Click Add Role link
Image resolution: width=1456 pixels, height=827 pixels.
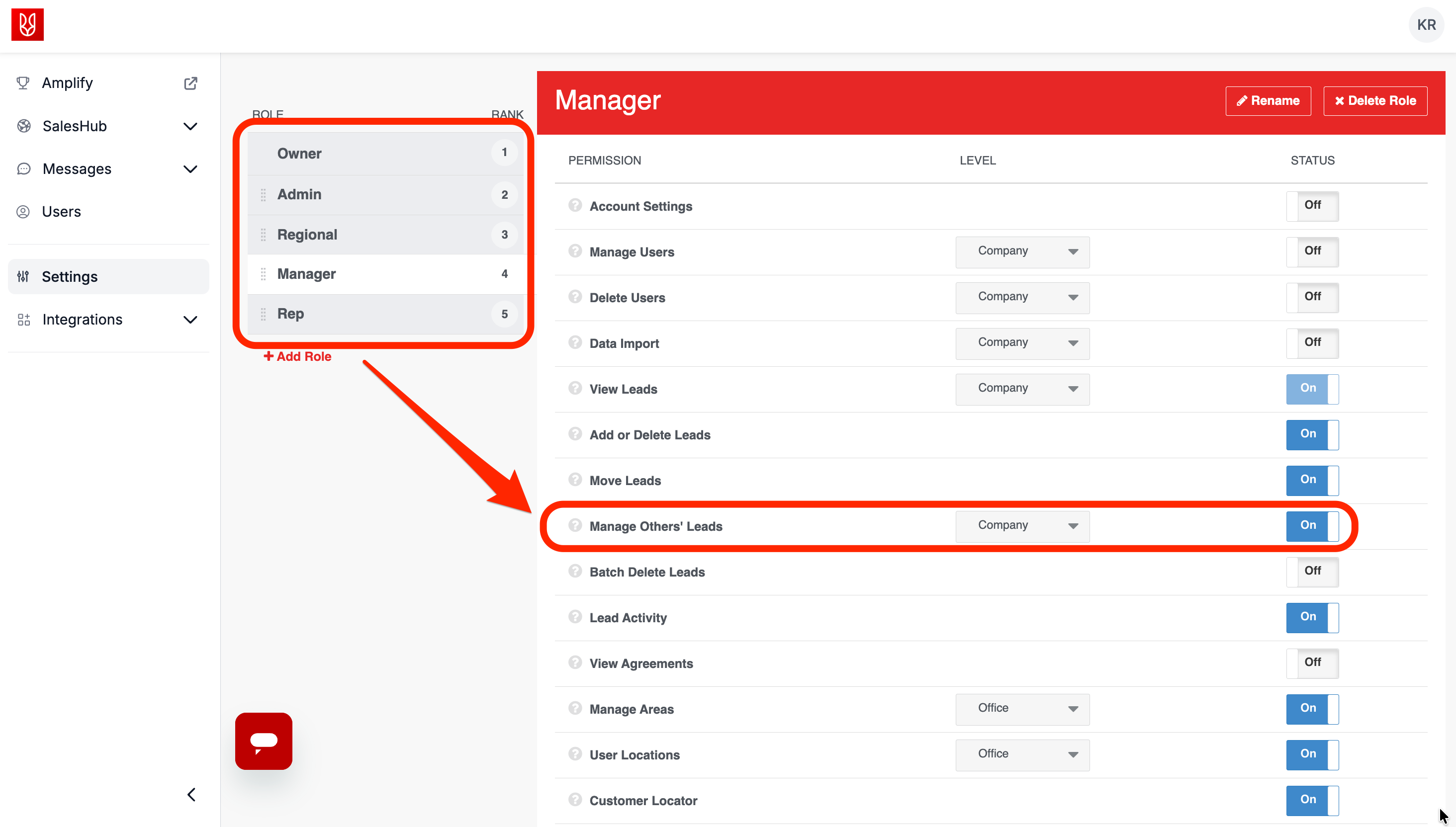coord(297,357)
